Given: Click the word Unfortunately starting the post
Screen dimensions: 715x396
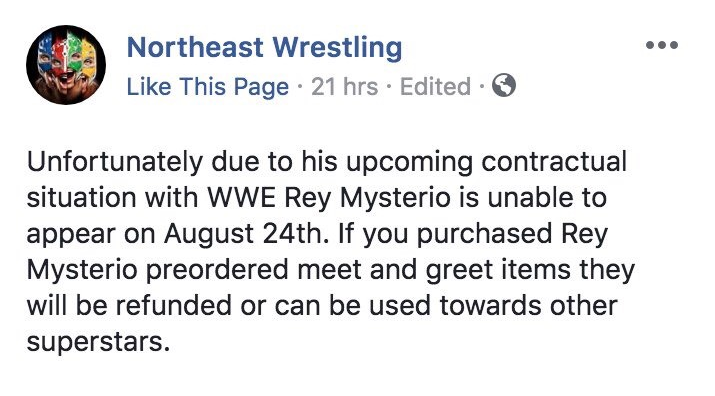Looking at the screenshot, I should [x=115, y=163].
